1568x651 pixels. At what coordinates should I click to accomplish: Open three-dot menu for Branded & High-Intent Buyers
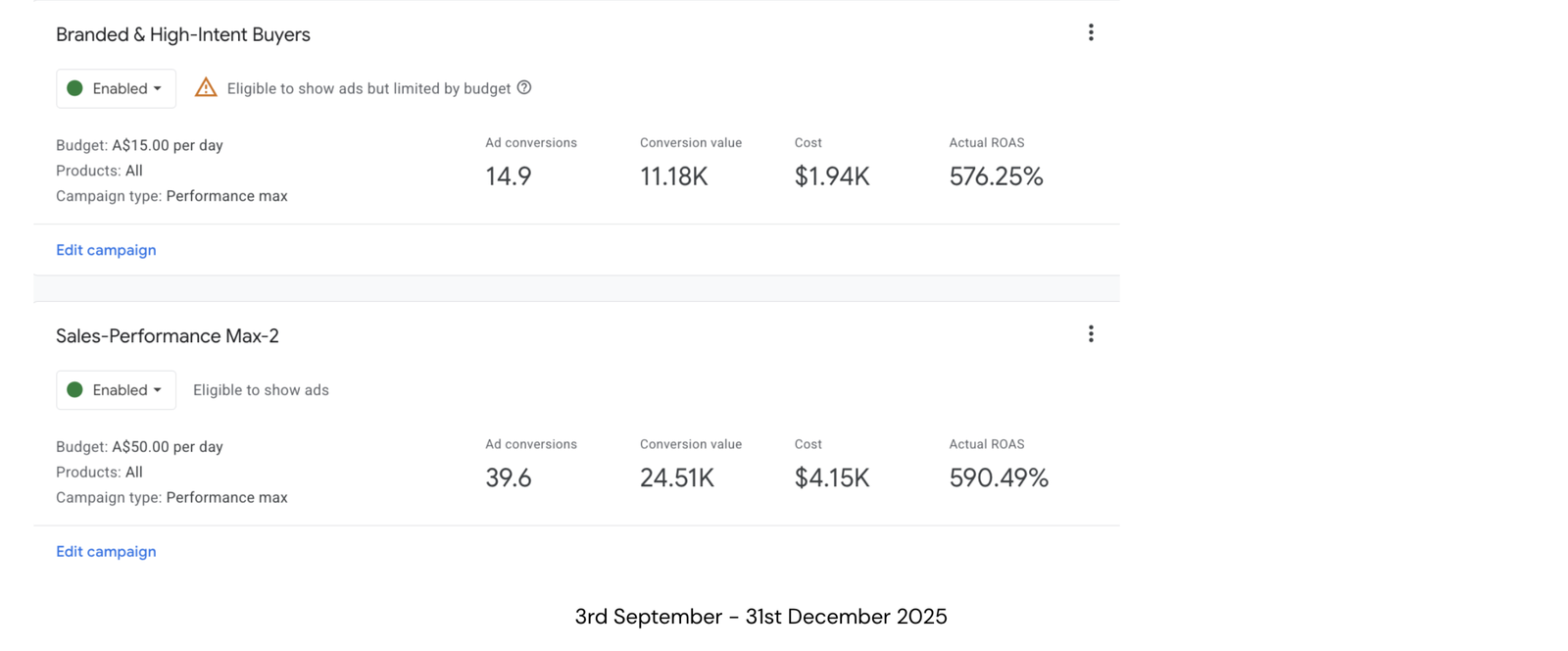tap(1091, 33)
